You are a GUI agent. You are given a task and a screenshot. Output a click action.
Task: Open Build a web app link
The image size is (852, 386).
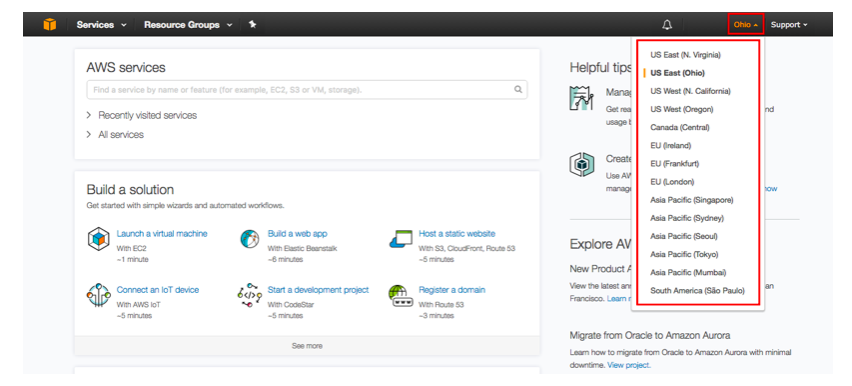(x=297, y=234)
